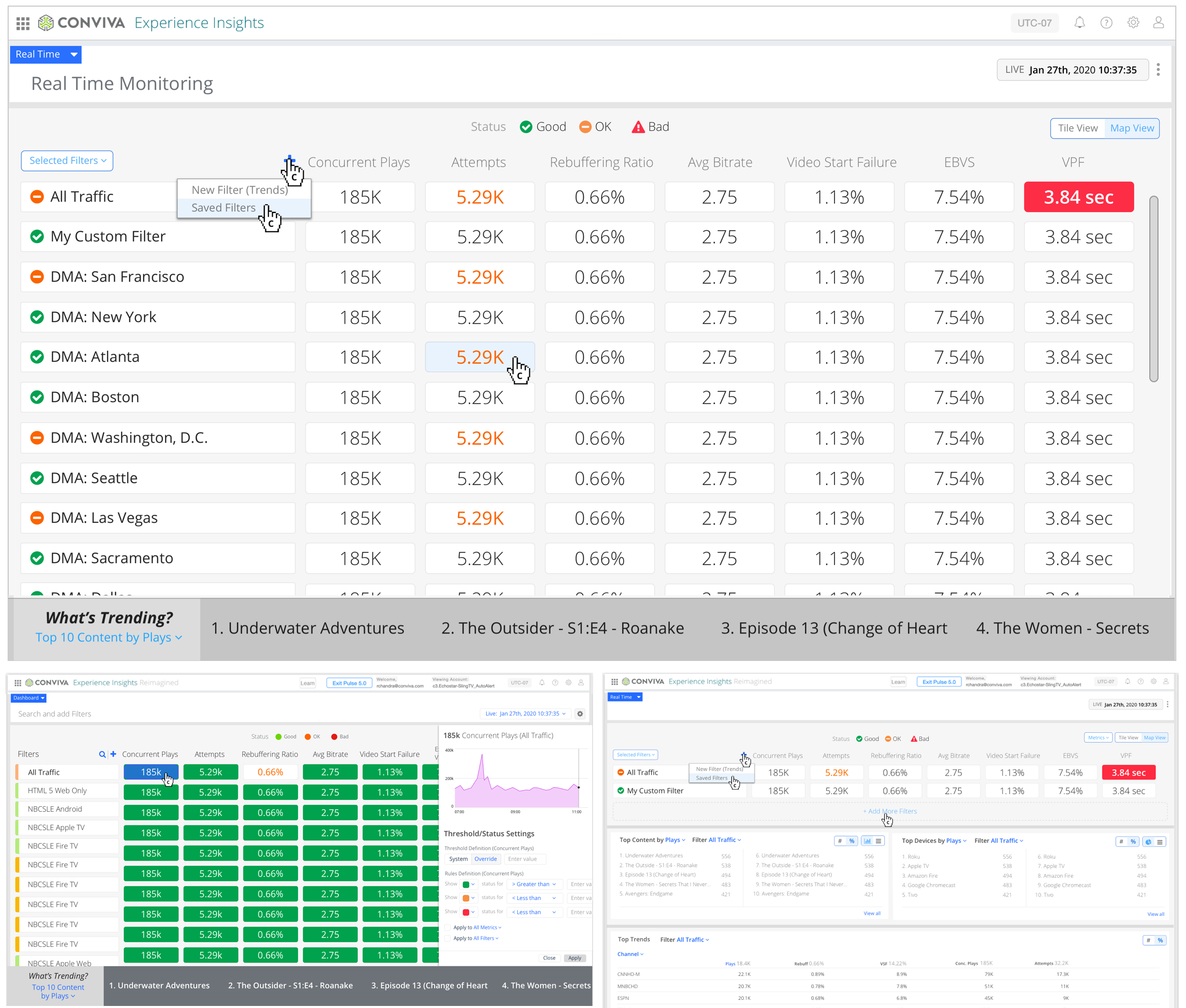This screenshot has width=1186, height=1008.
Task: Open the help icon in the Real Time Monitoring panel
Action: (1106, 23)
